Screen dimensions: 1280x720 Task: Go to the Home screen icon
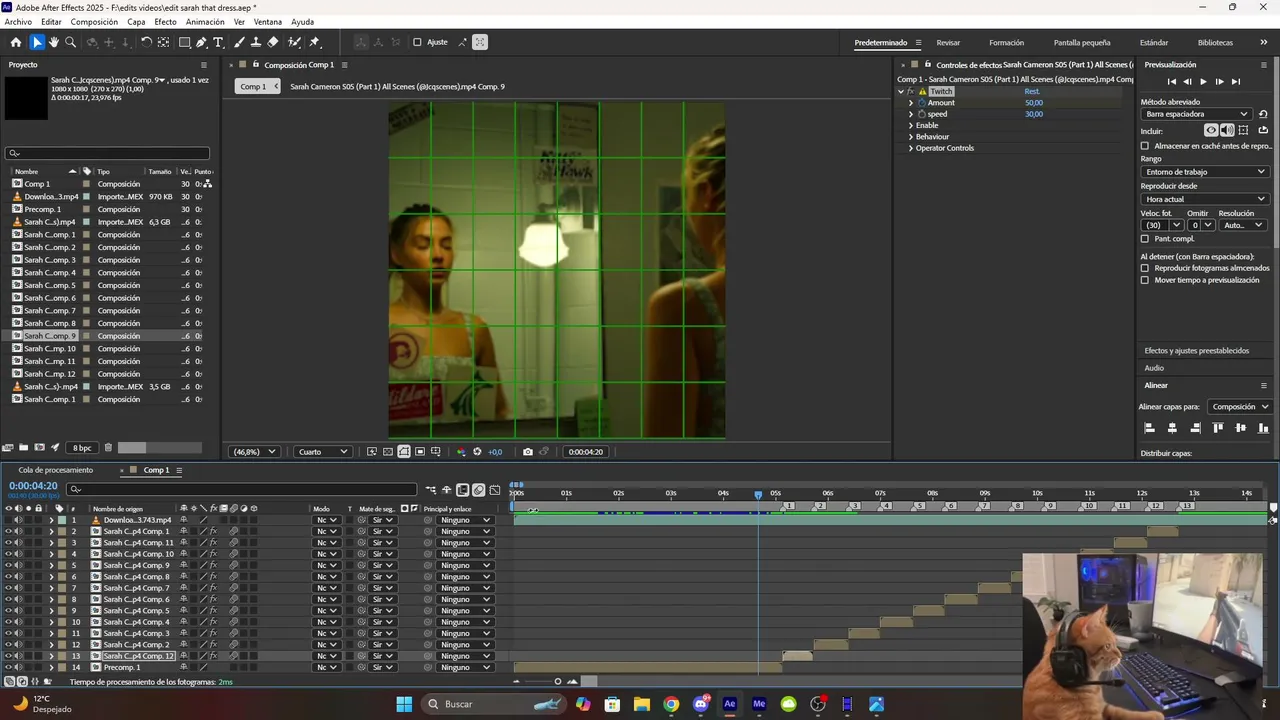click(15, 42)
